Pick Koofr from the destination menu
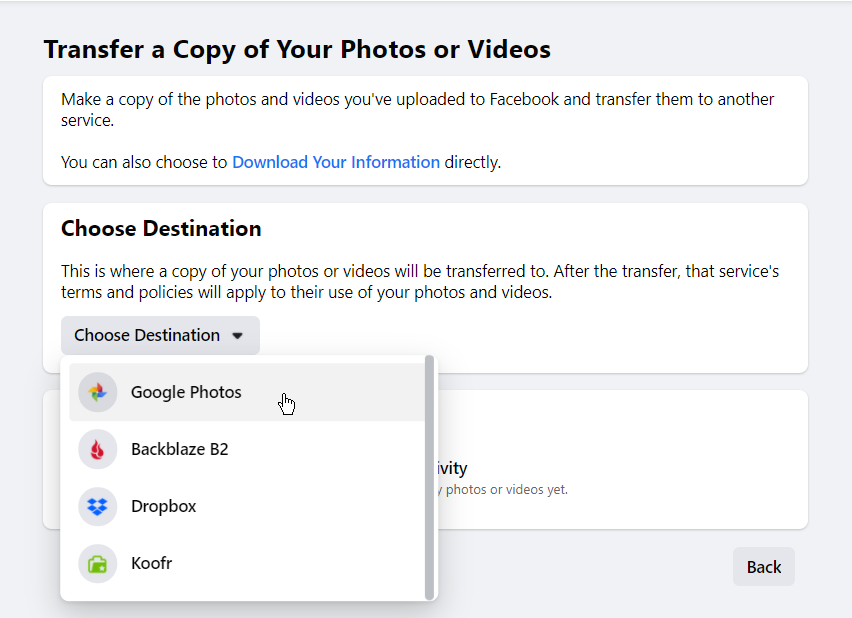 point(247,563)
